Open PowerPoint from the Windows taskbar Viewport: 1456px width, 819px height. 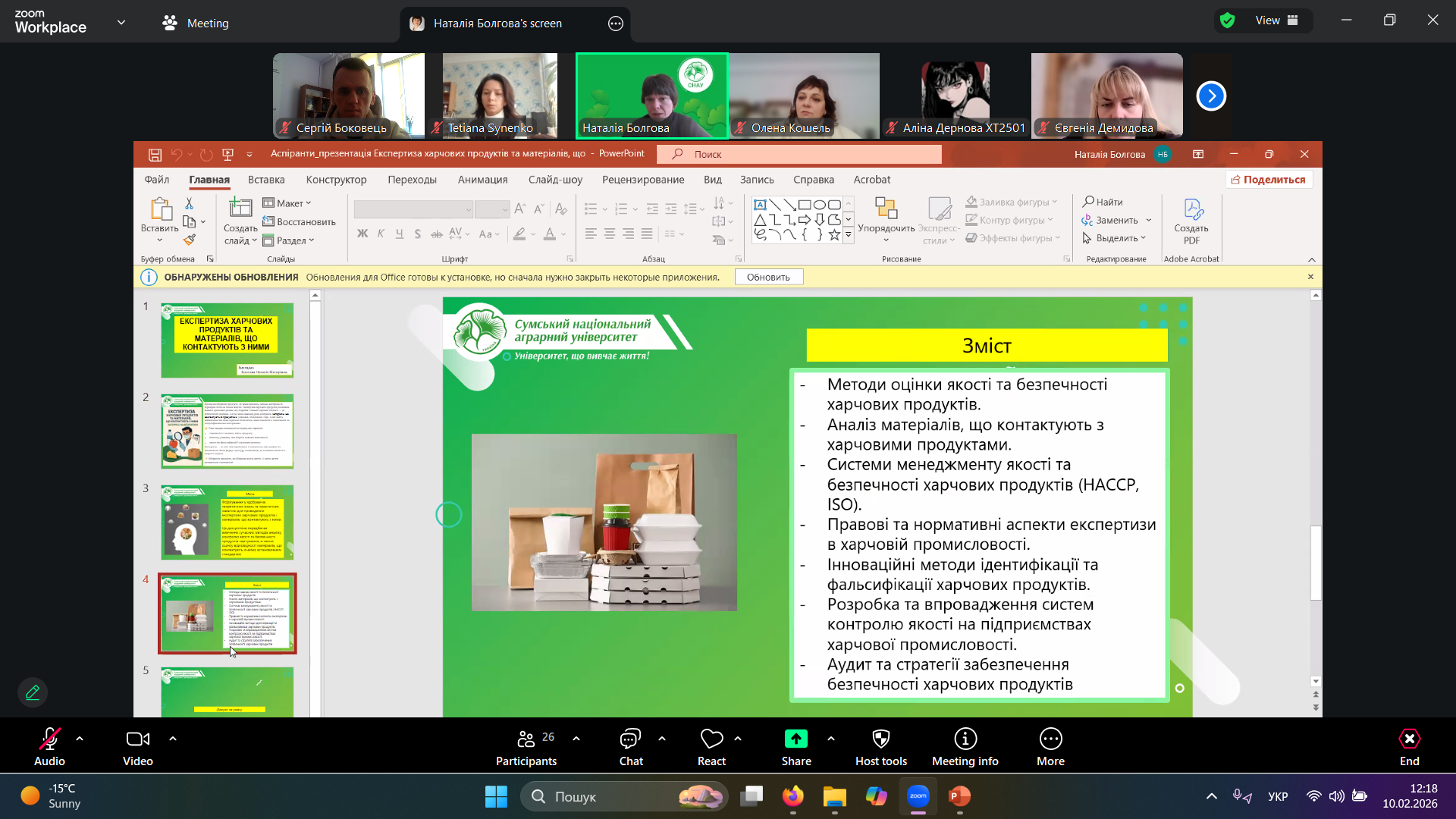pyautogui.click(x=959, y=796)
